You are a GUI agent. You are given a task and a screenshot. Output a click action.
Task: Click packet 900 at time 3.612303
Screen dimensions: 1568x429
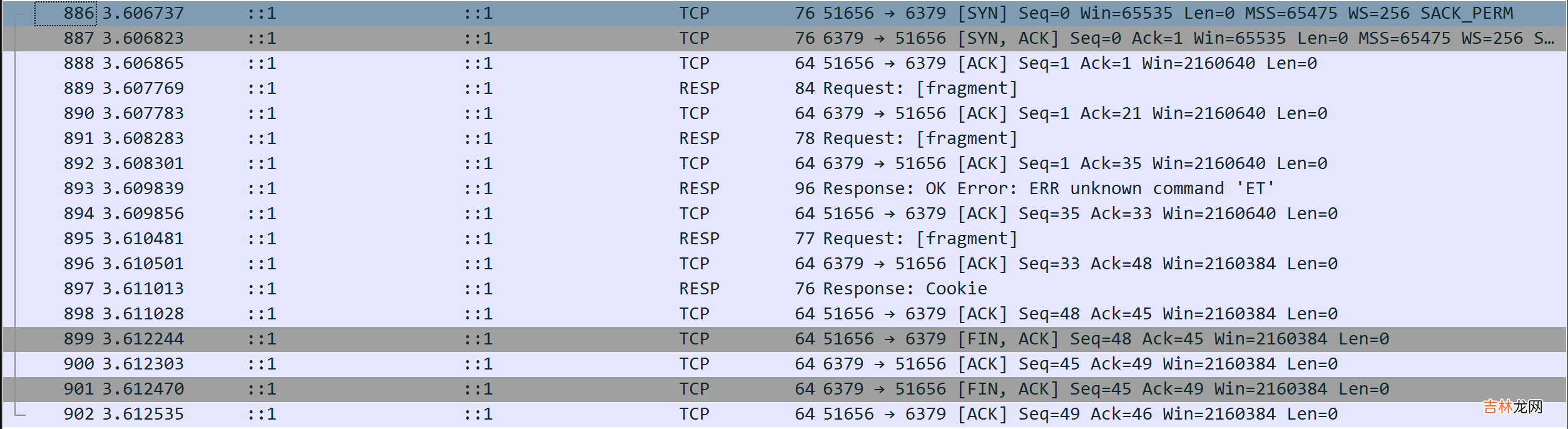[x=143, y=364]
